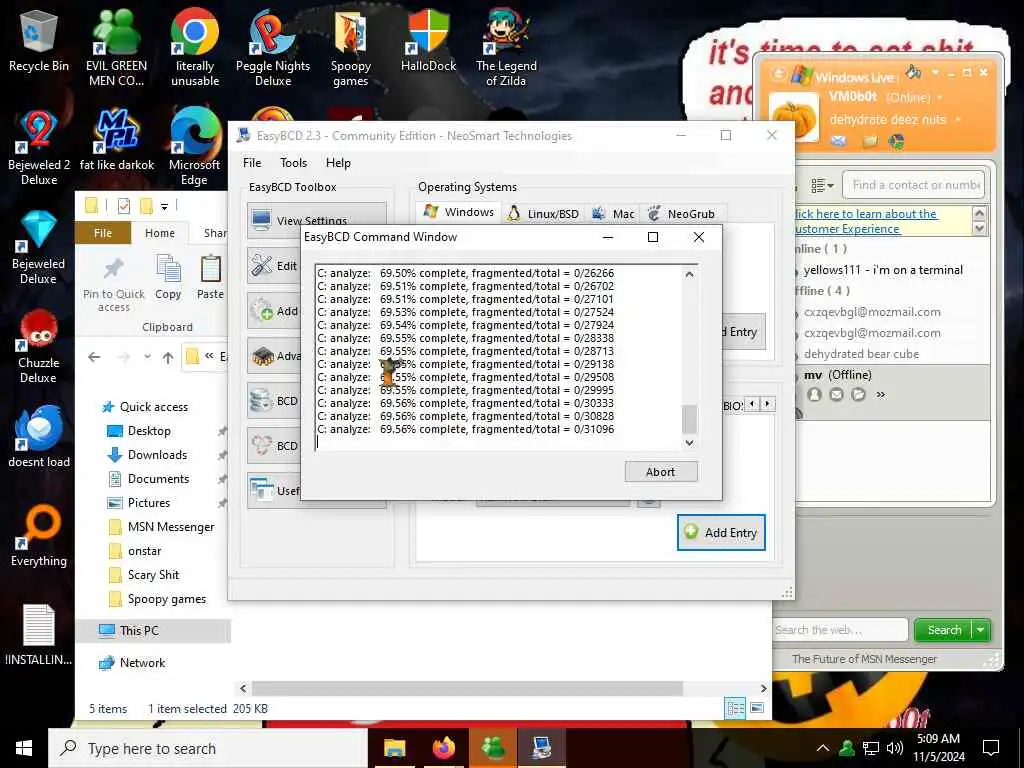Open Messenger contact list layout dropdown
The height and width of the screenshot is (768, 1024).
tap(822, 186)
